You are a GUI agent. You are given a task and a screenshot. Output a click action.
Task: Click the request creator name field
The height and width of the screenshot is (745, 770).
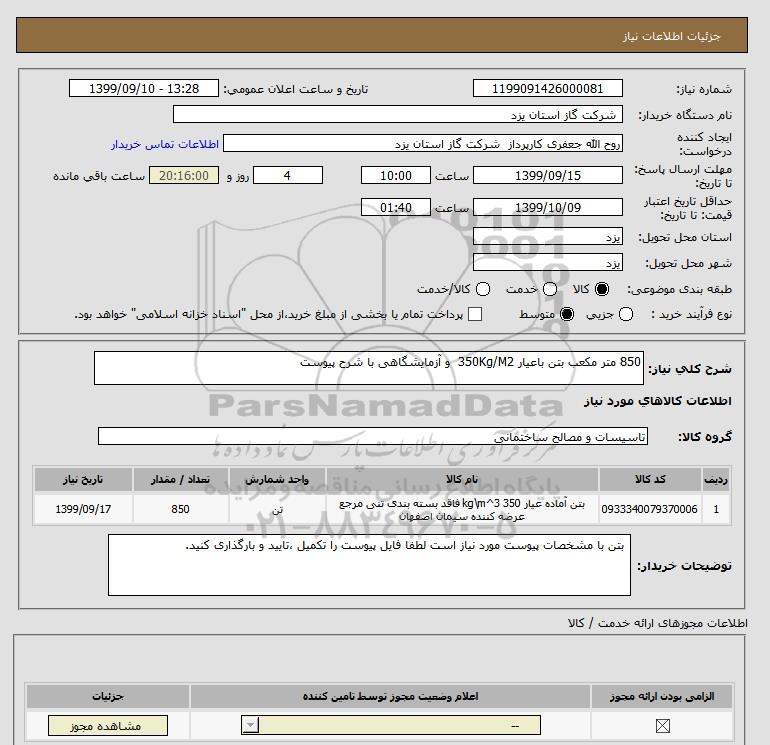coord(423,144)
